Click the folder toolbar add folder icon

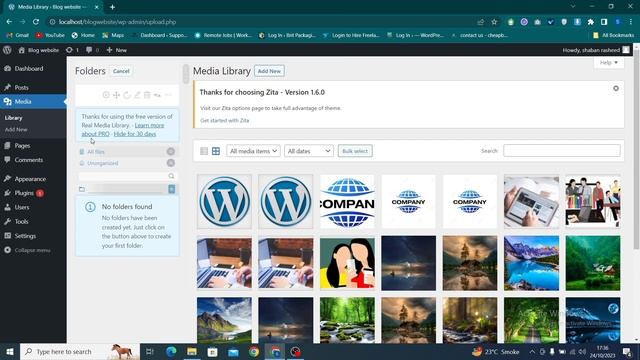(x=106, y=95)
